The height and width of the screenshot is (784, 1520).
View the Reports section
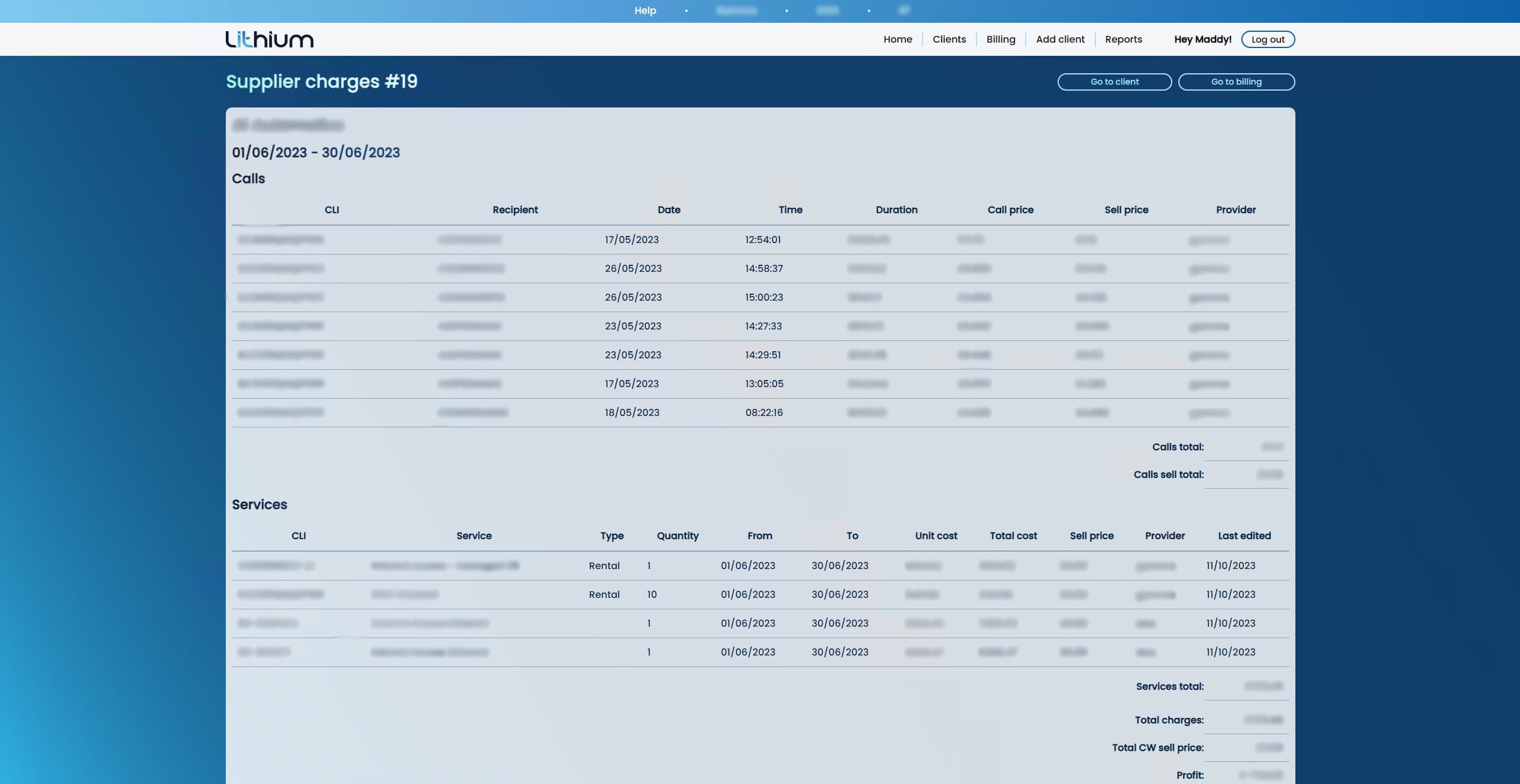[x=1124, y=39]
